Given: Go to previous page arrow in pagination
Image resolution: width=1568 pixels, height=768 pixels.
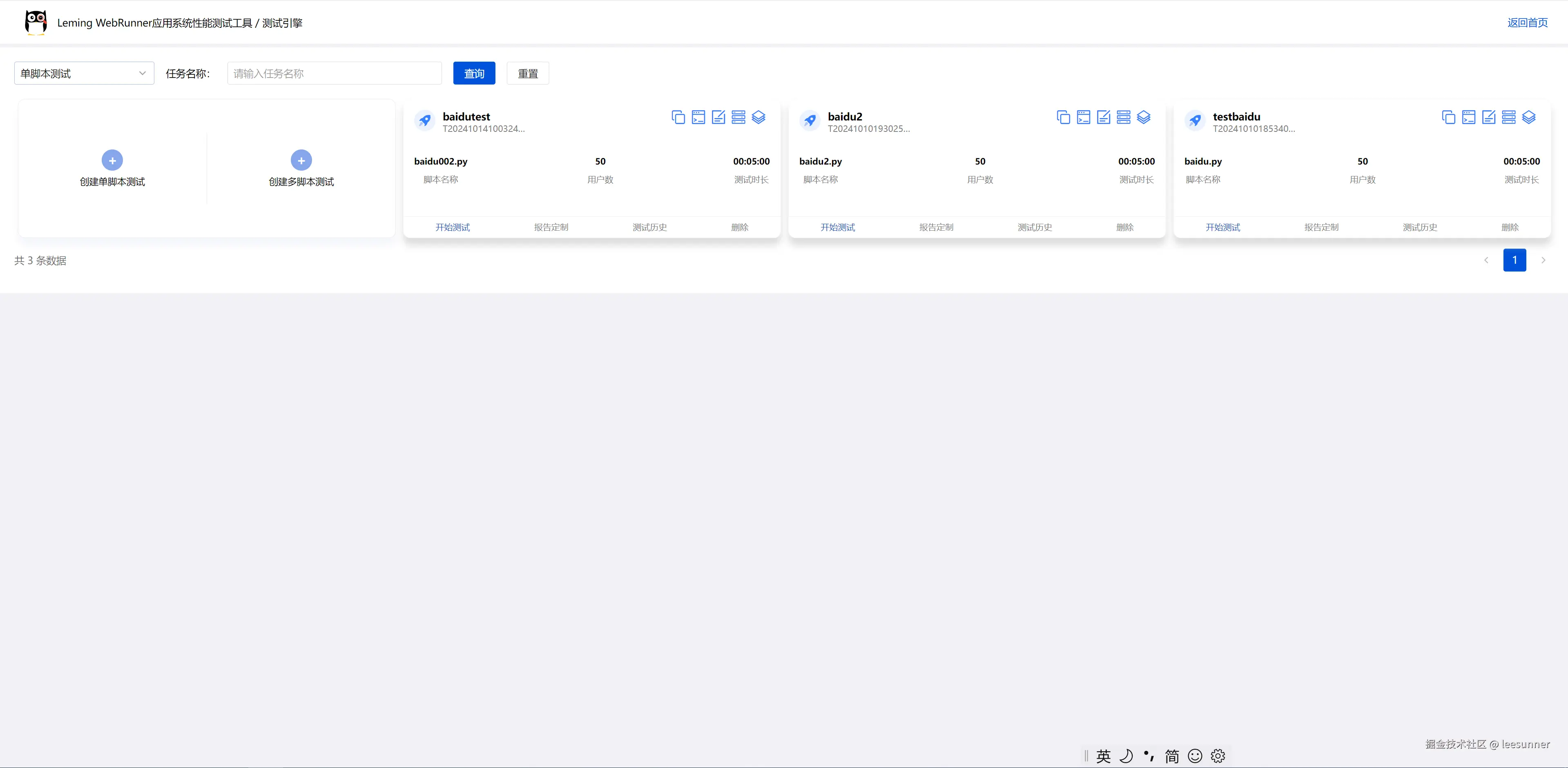Looking at the screenshot, I should pyautogui.click(x=1486, y=260).
